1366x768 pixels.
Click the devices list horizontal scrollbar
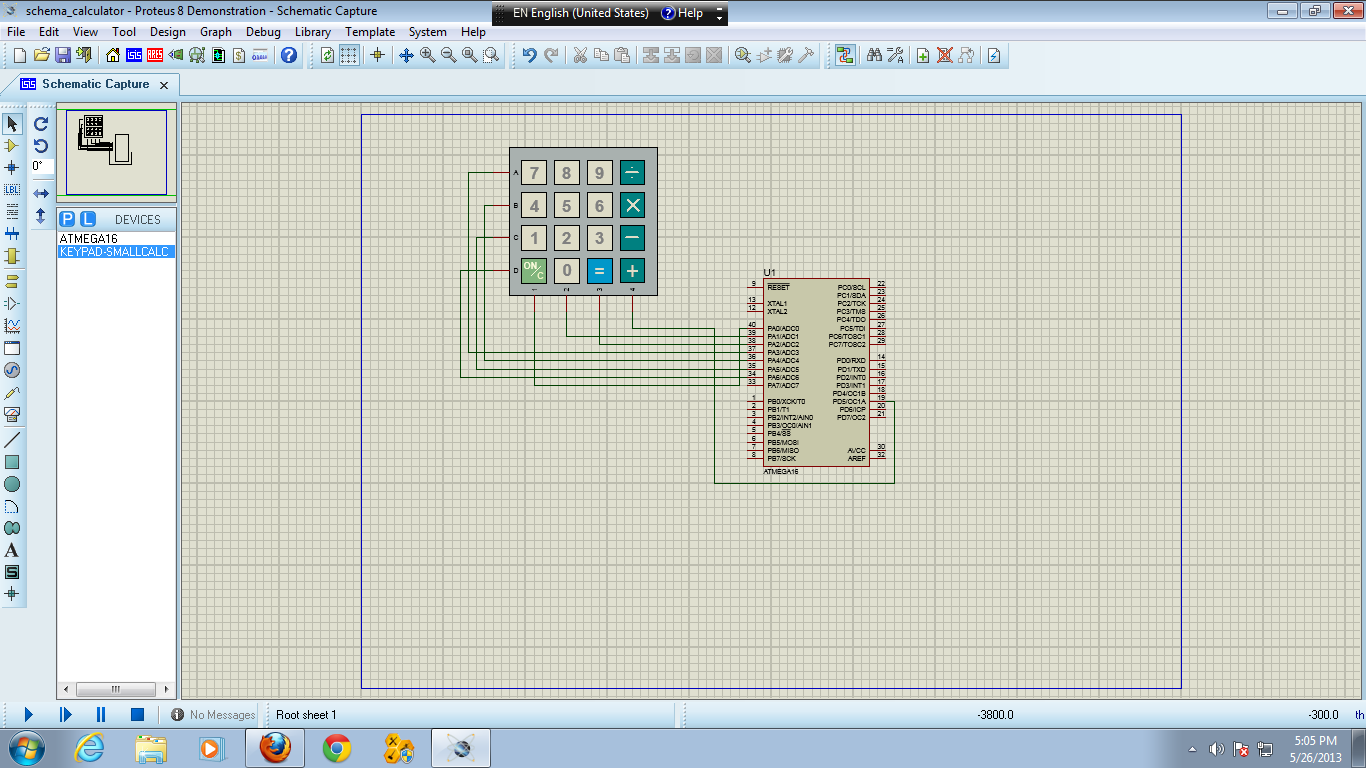click(116, 690)
